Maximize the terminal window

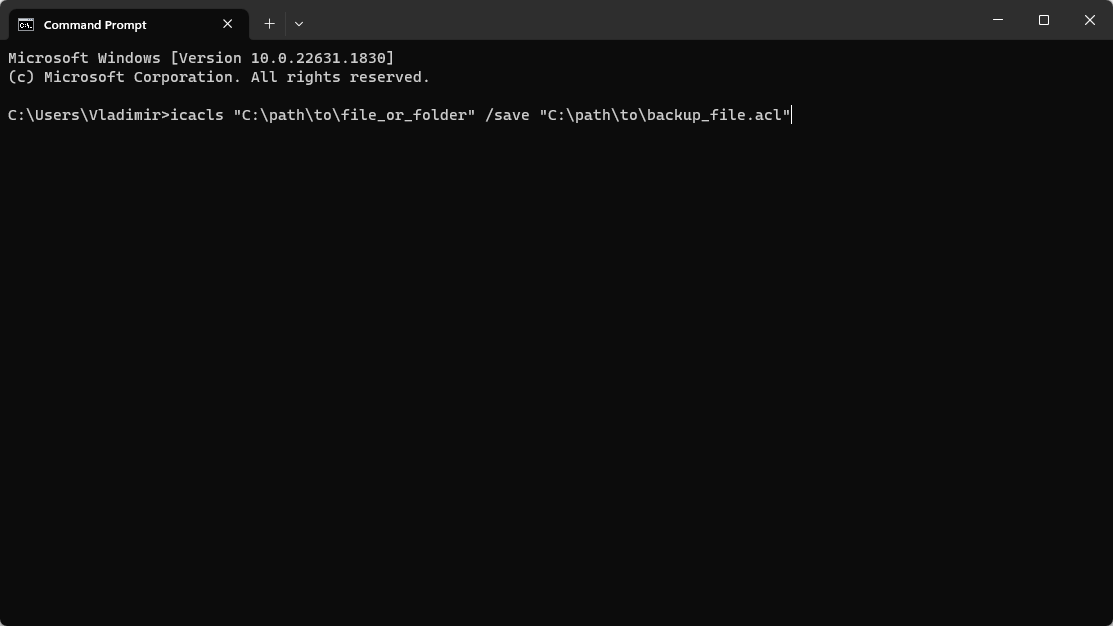(1044, 20)
